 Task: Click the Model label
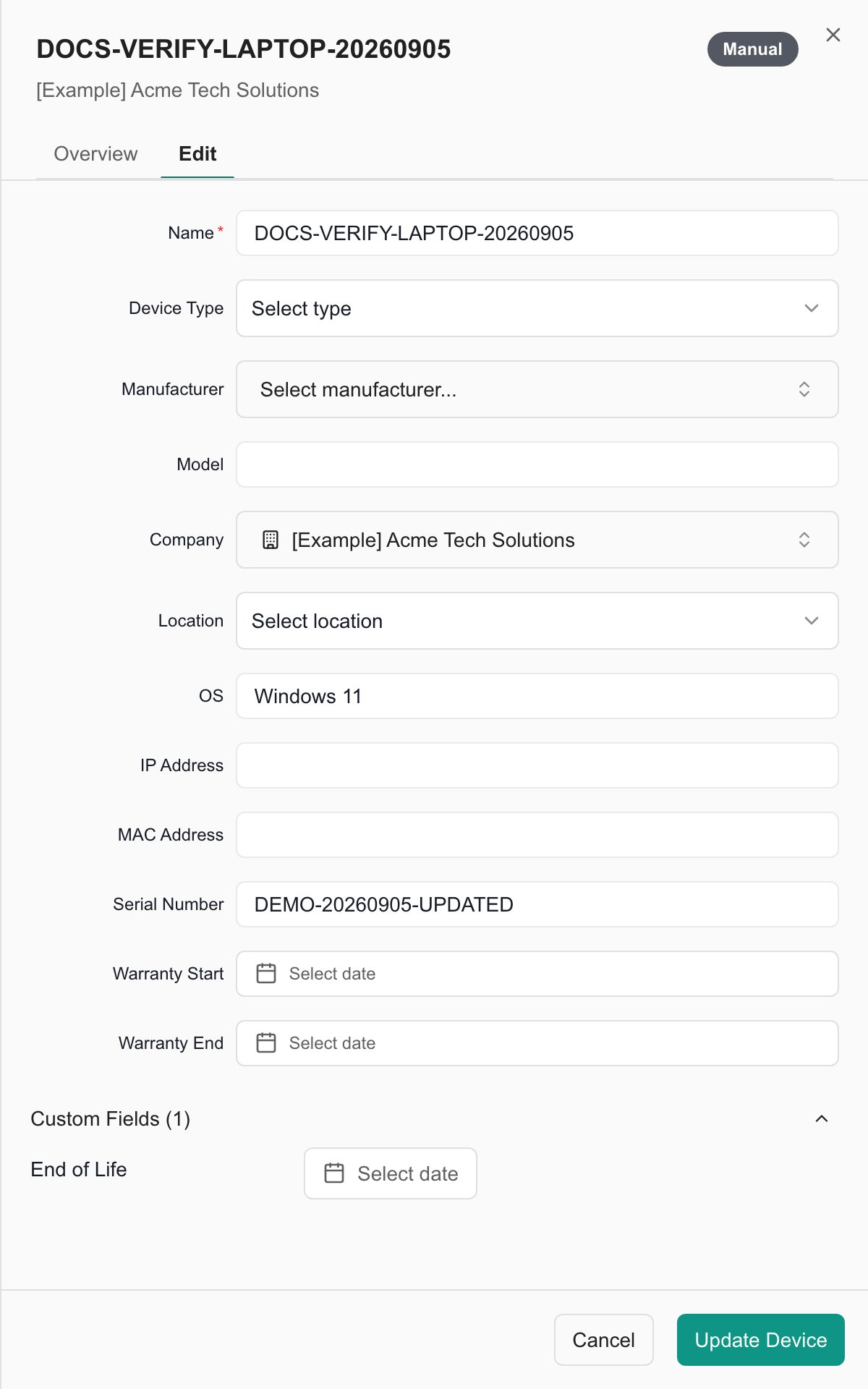200,464
